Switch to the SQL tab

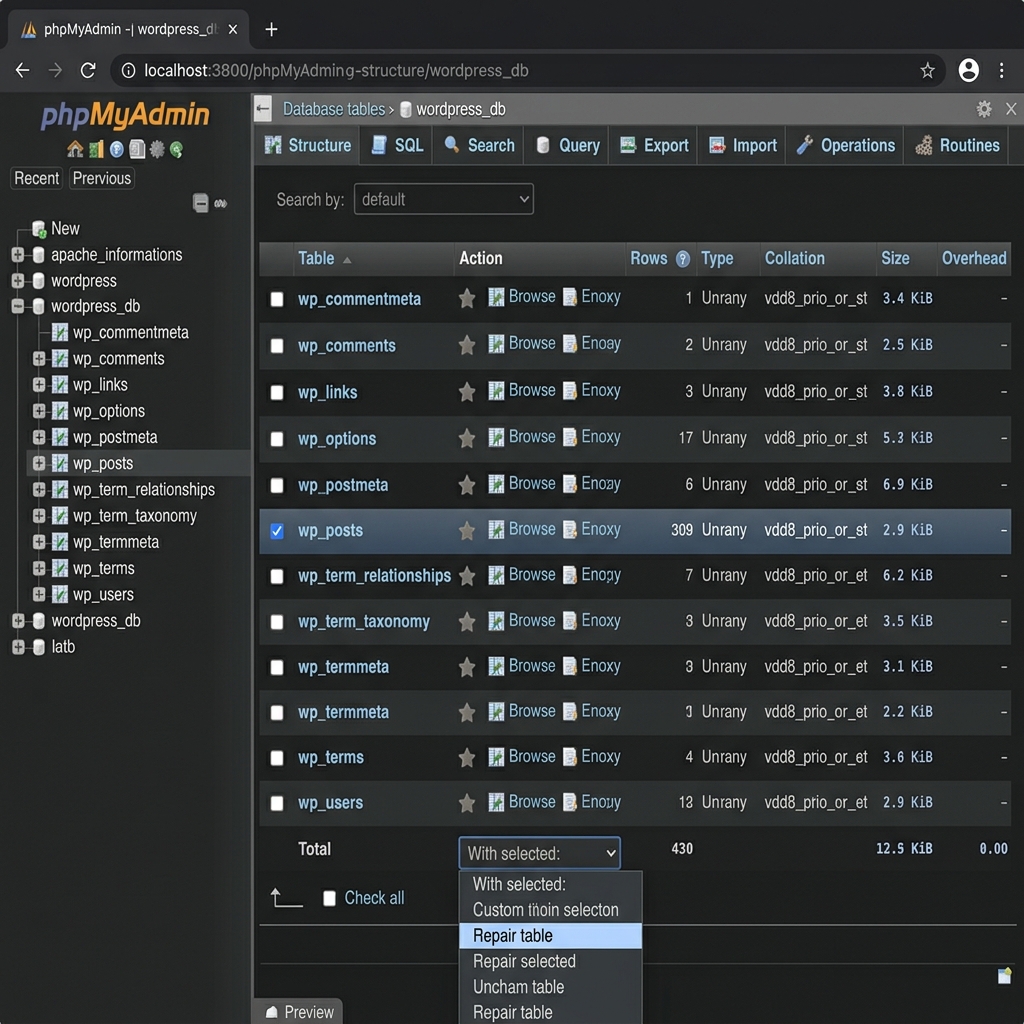(396, 145)
